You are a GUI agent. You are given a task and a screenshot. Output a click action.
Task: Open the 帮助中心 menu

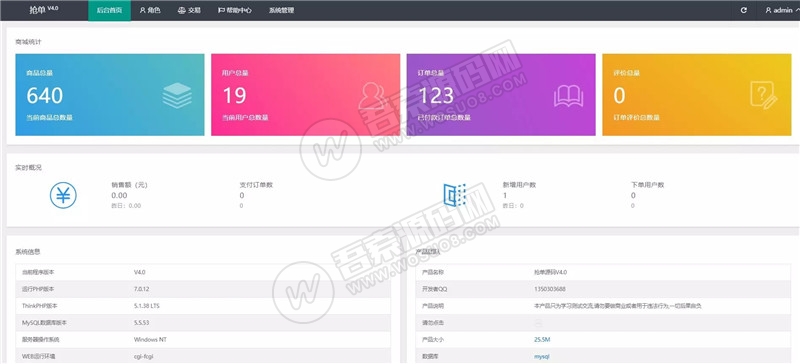click(x=234, y=10)
